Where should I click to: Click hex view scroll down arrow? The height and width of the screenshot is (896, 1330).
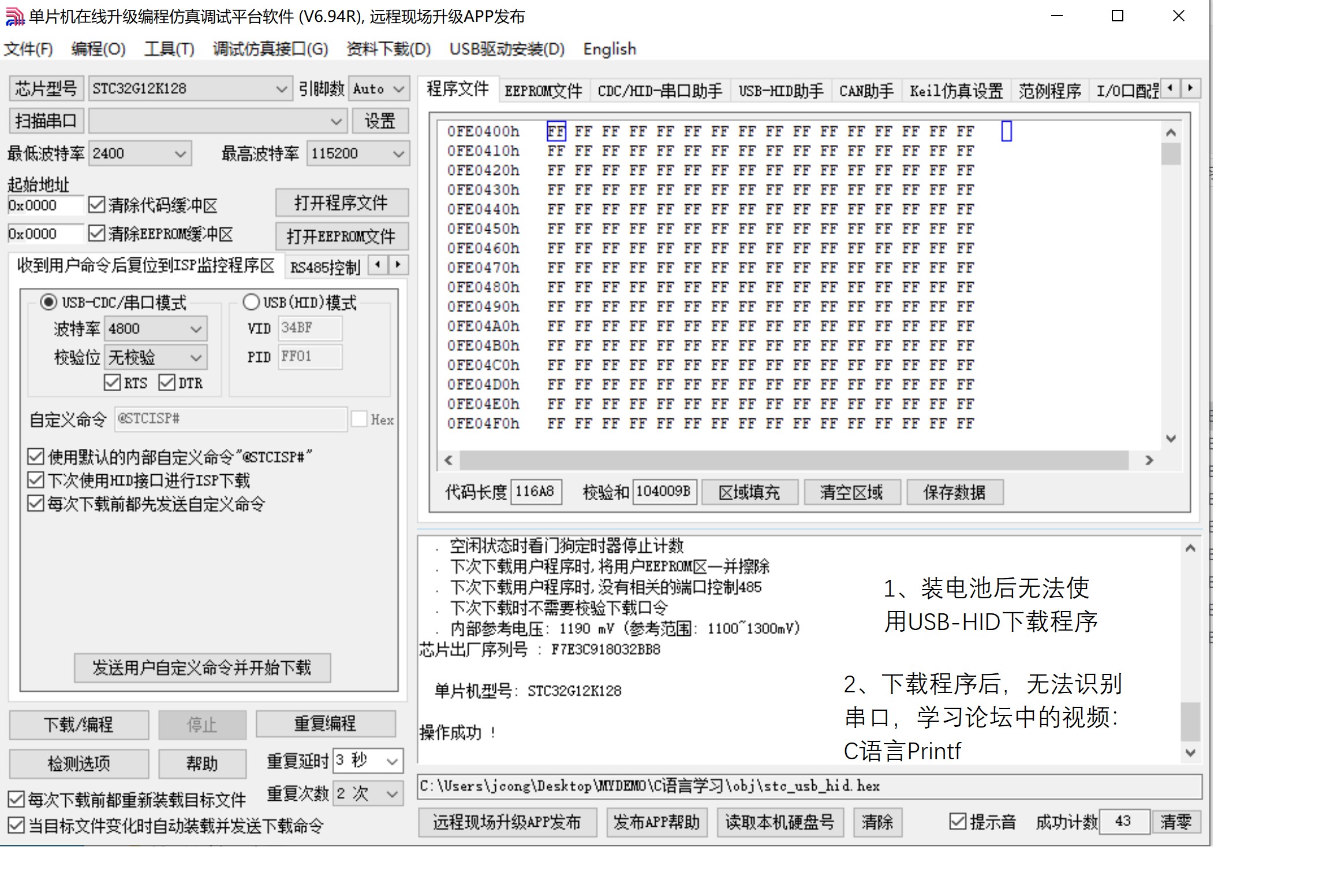1170,438
